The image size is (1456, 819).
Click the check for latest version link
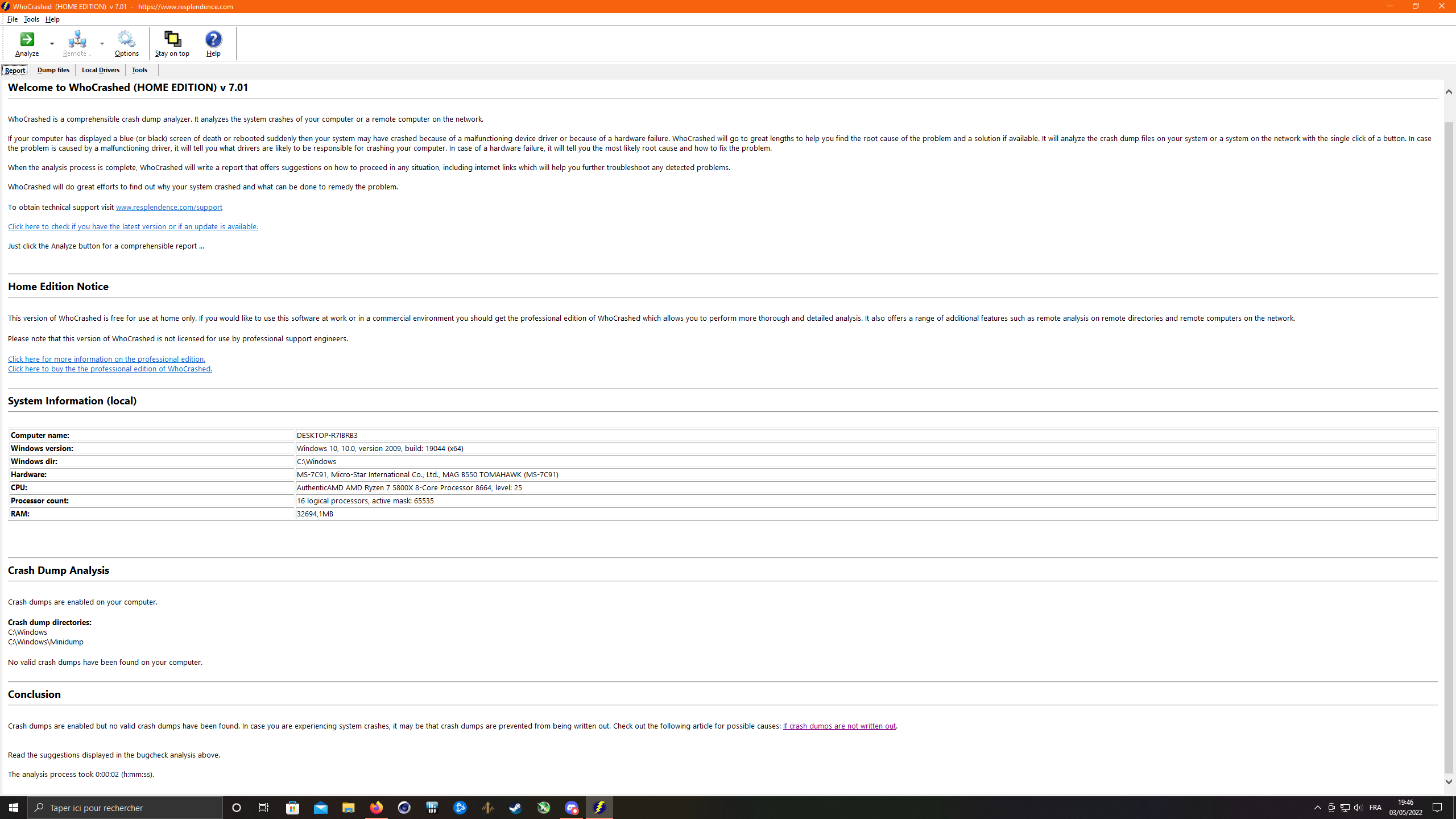[x=133, y=227]
